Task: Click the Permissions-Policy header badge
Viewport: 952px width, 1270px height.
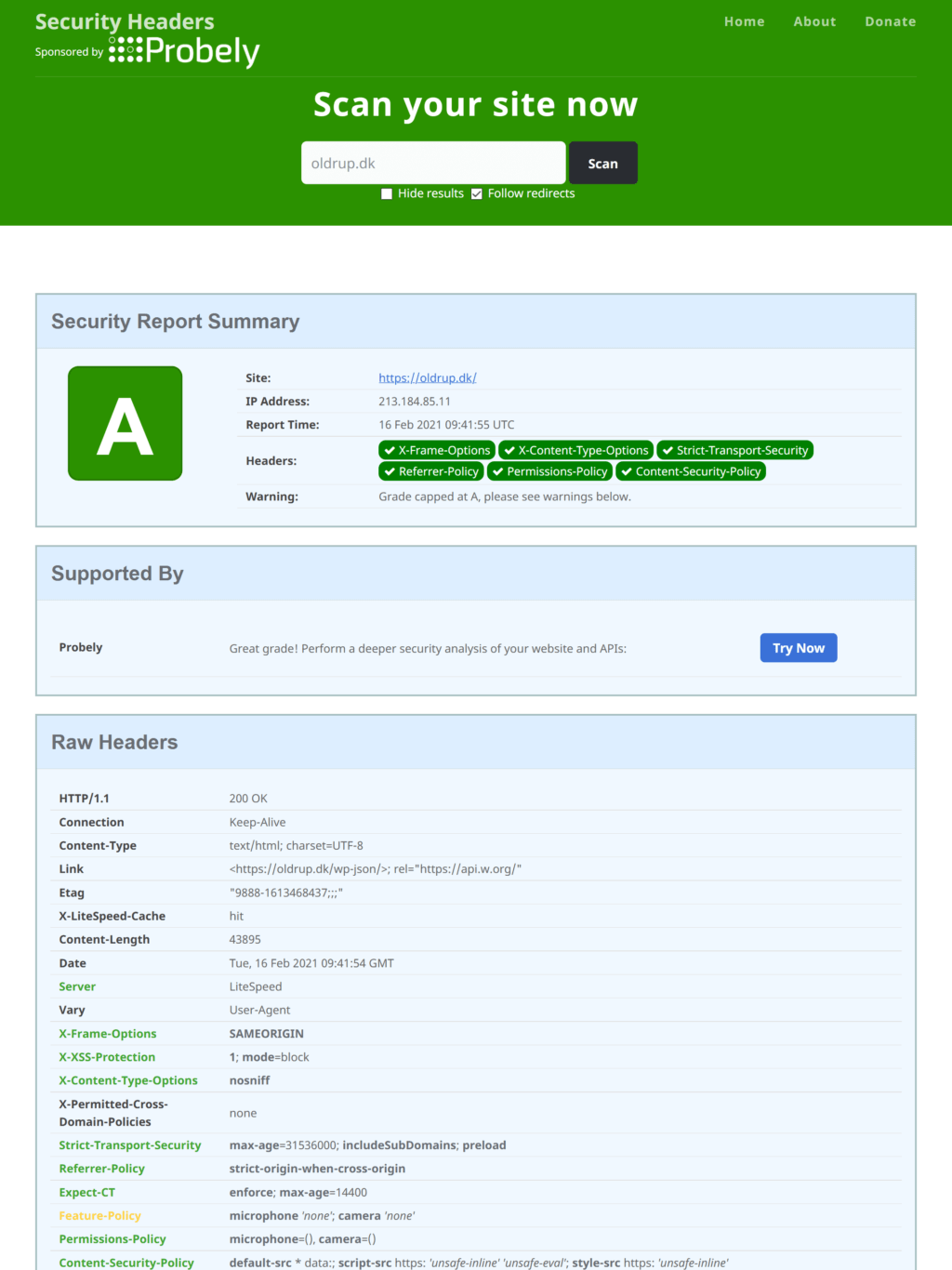Action: [549, 471]
